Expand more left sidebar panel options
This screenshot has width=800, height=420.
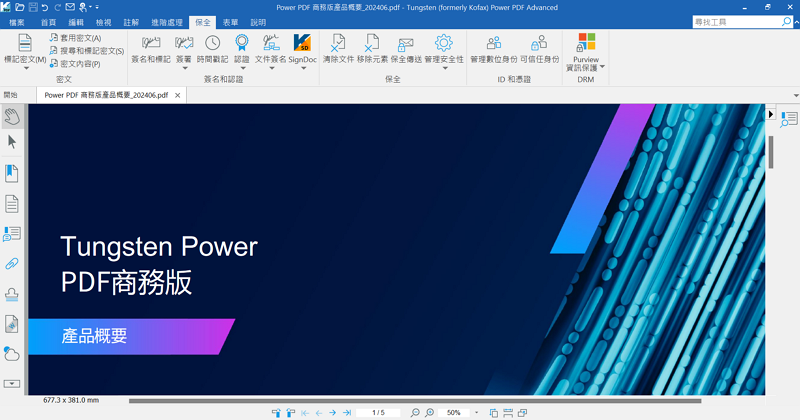click(x=12, y=383)
